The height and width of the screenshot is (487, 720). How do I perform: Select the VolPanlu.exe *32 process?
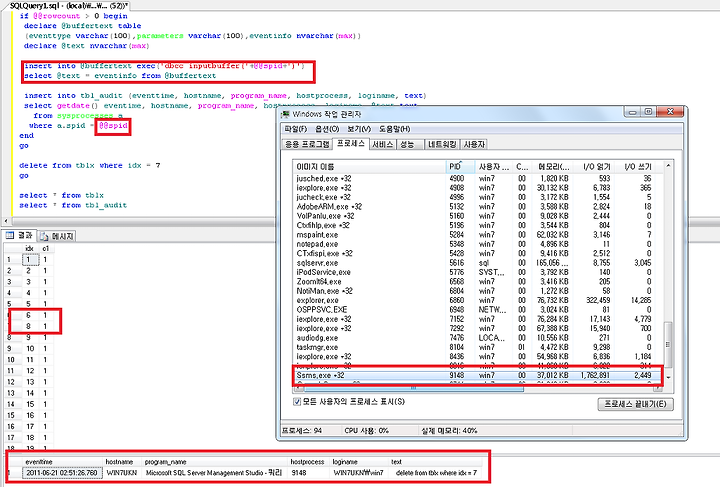[x=478, y=216]
